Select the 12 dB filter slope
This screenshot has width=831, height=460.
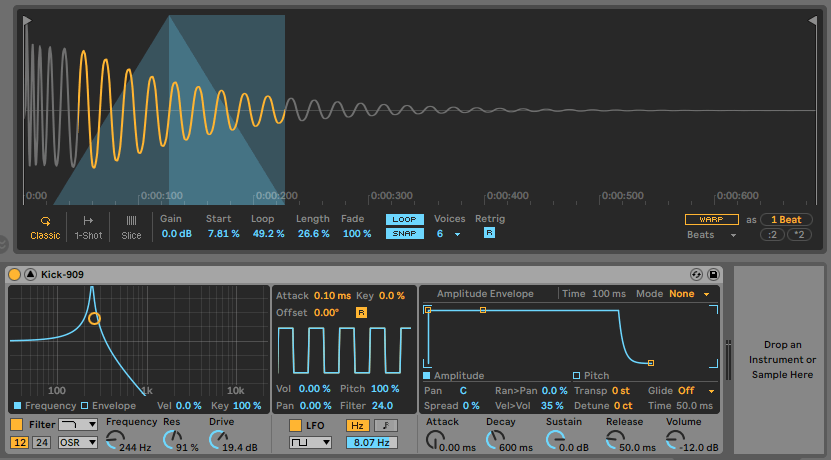[x=20, y=443]
